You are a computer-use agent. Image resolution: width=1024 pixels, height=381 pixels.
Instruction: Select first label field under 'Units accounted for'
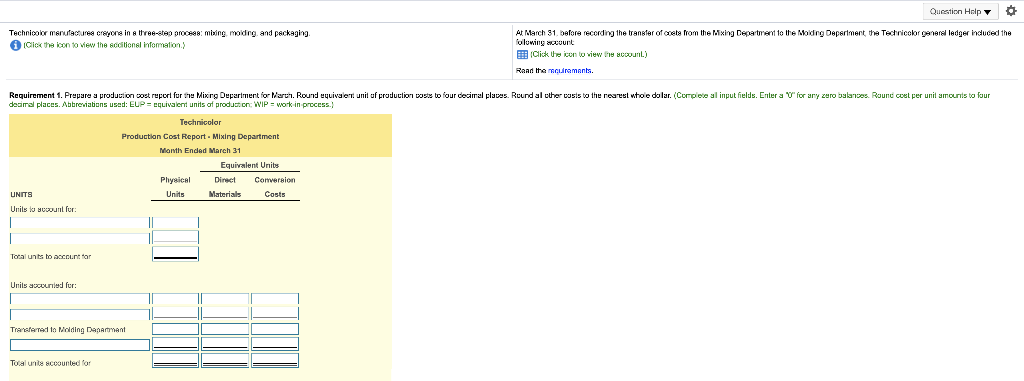click(80, 299)
